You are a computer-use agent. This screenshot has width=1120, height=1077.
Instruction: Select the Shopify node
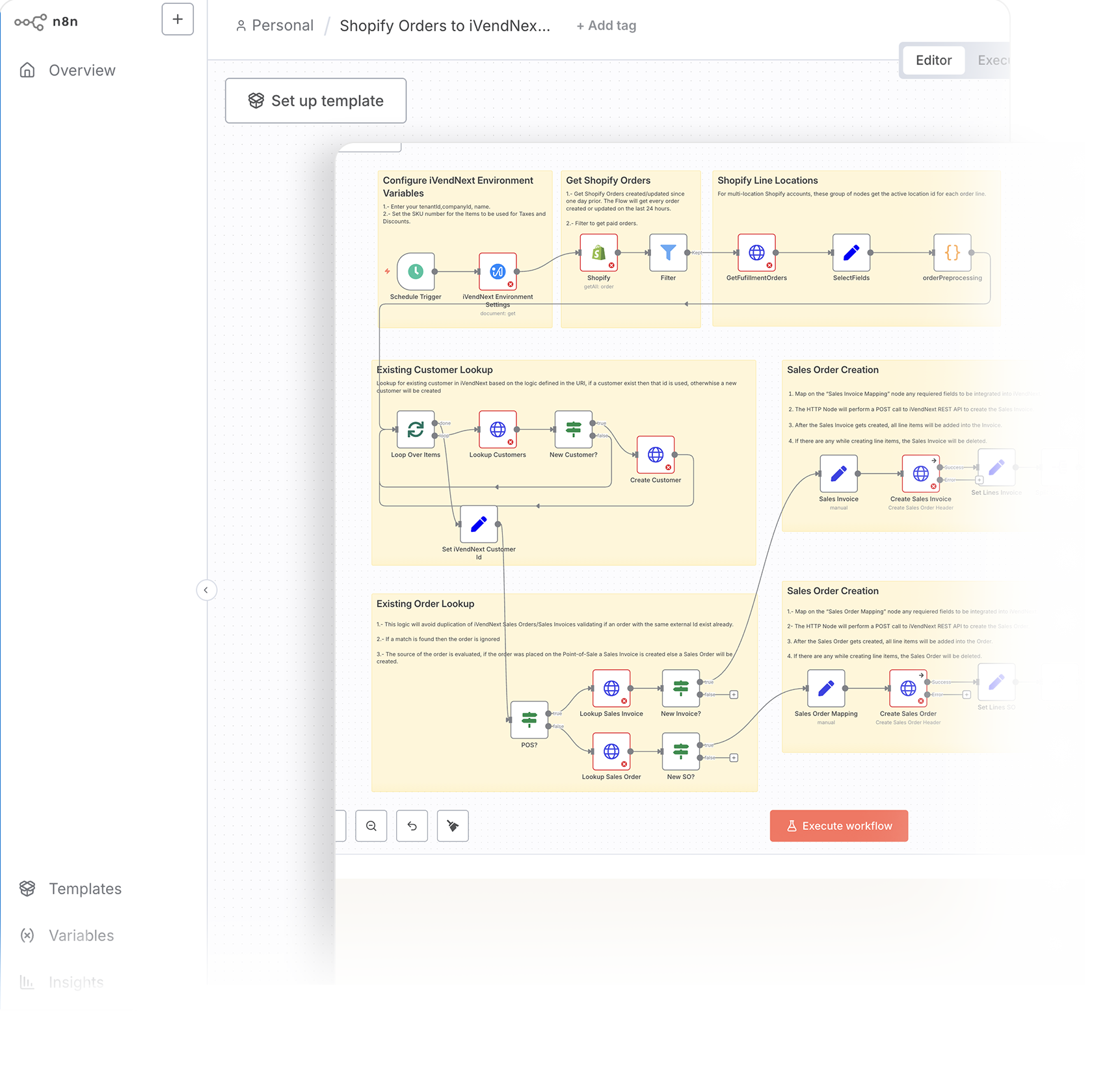tap(598, 252)
